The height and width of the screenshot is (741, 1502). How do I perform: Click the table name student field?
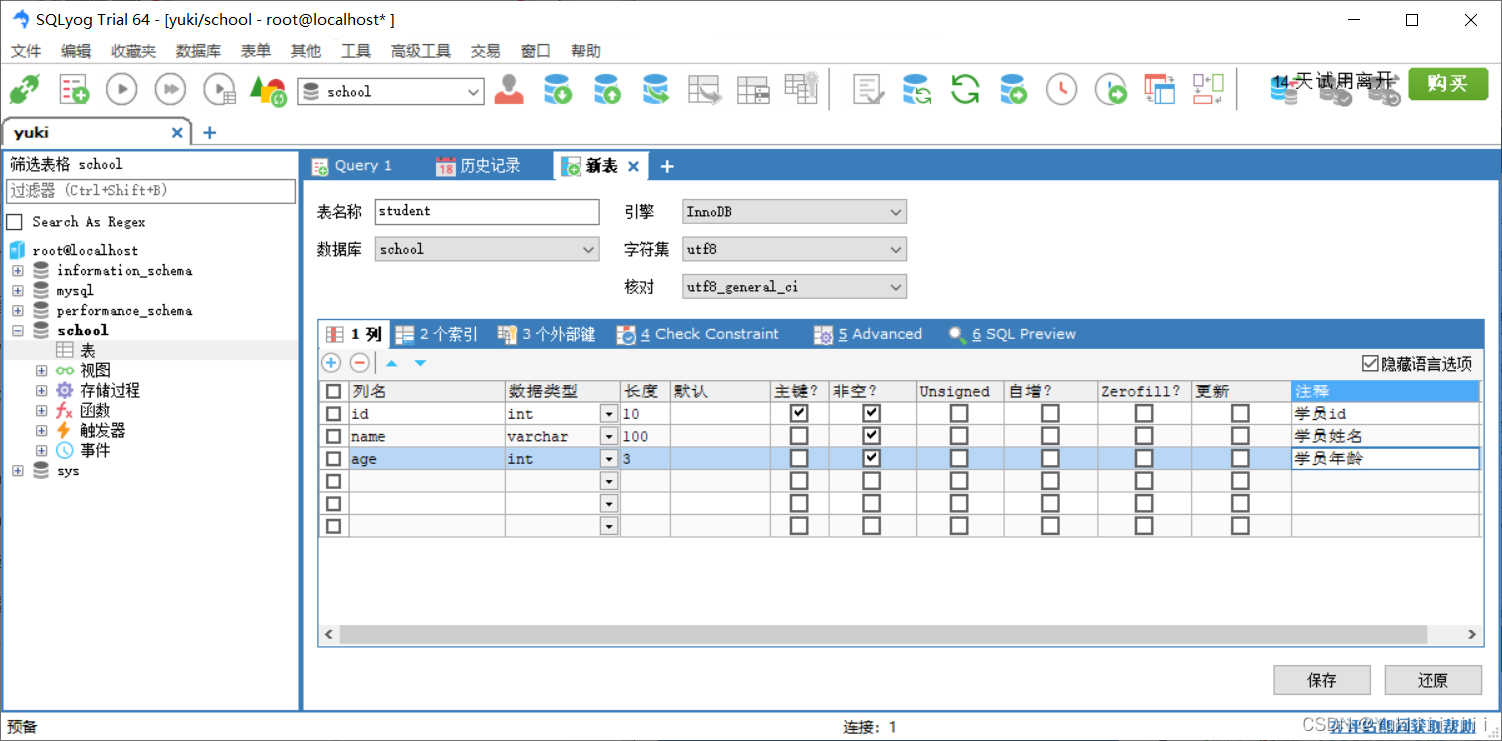487,212
